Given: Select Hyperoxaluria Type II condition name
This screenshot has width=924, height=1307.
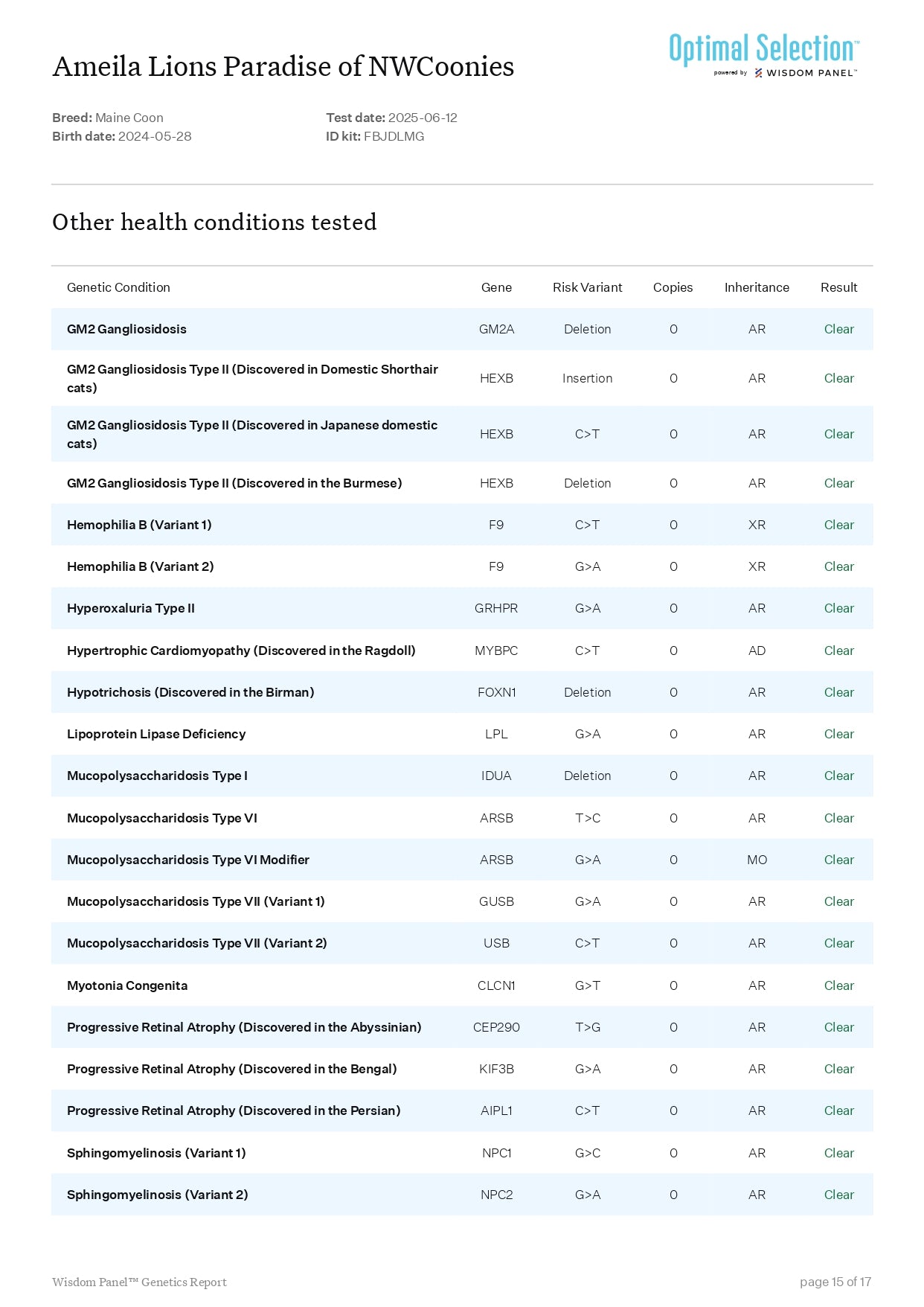Looking at the screenshot, I should pos(131,608).
